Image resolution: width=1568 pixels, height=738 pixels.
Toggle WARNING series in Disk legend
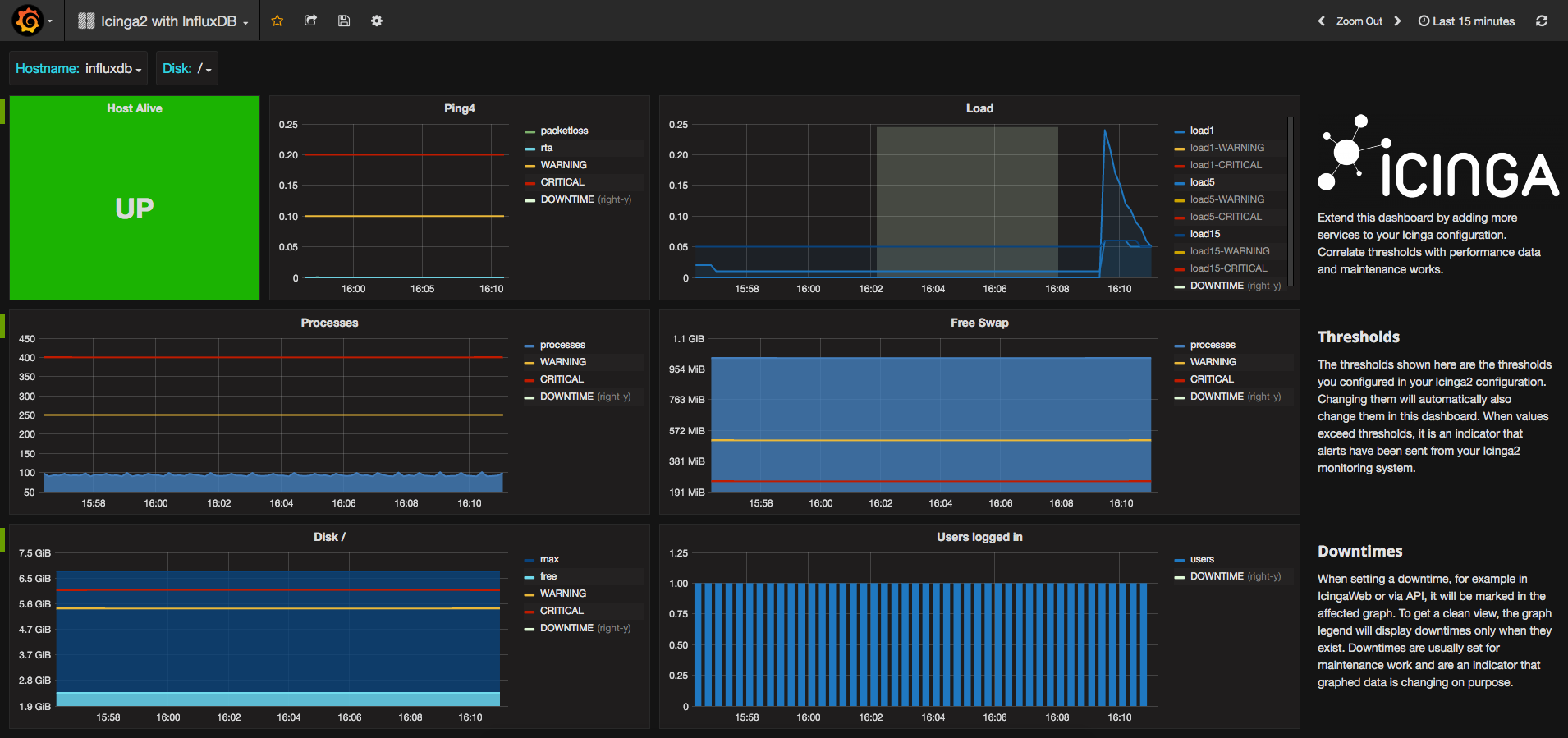[563, 594]
